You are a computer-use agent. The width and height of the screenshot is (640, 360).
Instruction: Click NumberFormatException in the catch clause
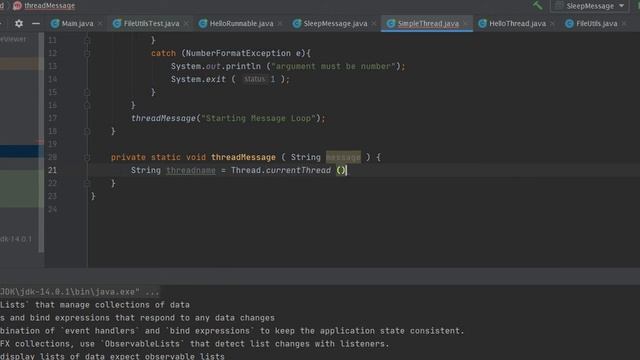click(x=238, y=53)
